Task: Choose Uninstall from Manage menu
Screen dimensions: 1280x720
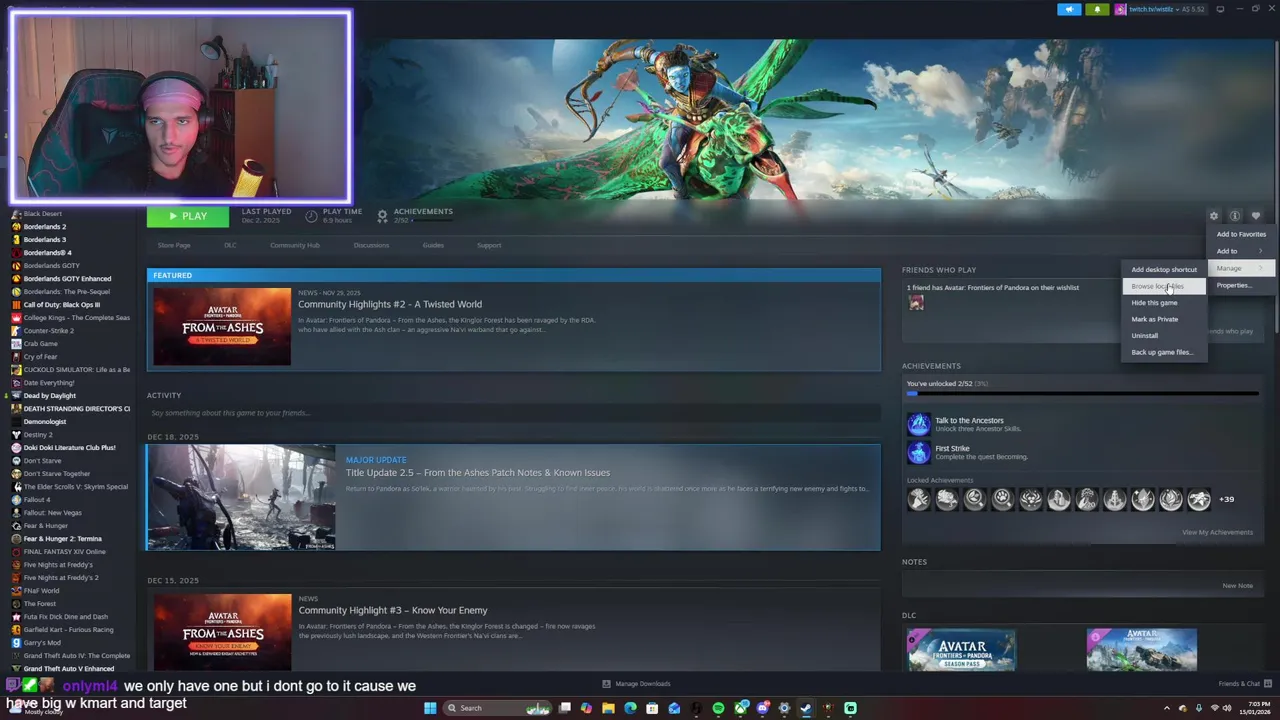Action: point(1164,335)
